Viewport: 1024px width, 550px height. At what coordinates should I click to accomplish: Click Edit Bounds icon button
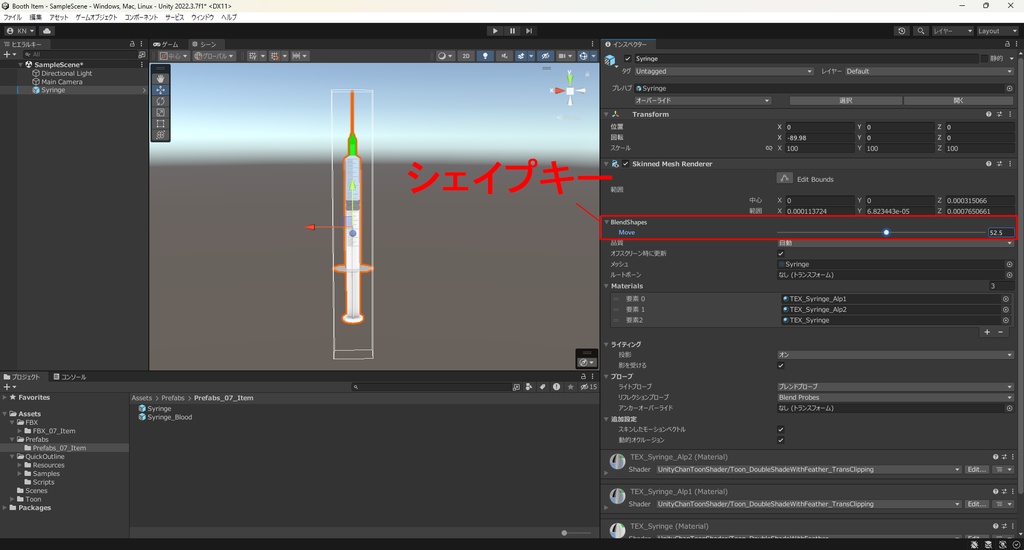click(x=784, y=178)
